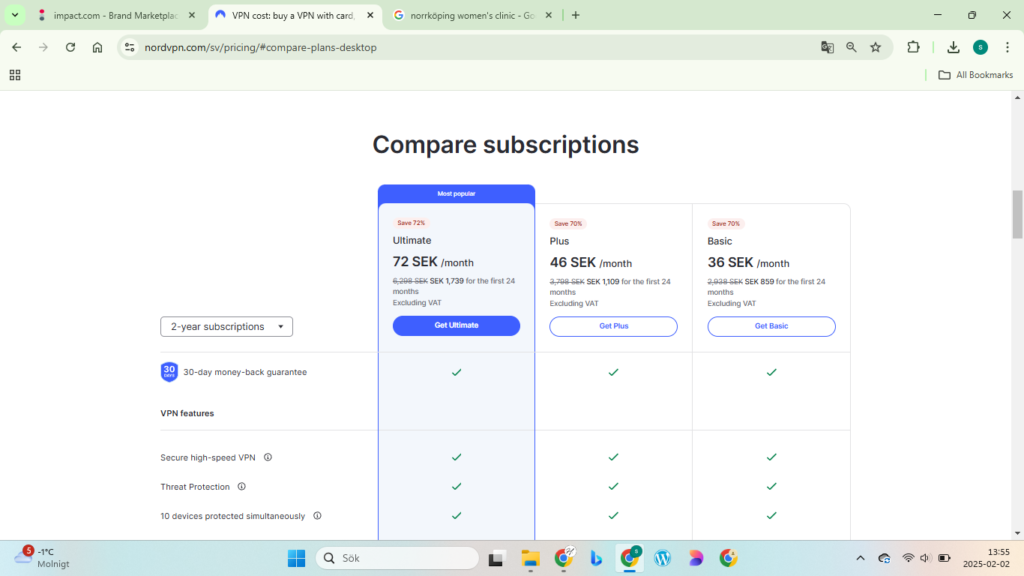The width and height of the screenshot is (1024, 576).
Task: Show hidden system tray icons
Action: point(860,558)
